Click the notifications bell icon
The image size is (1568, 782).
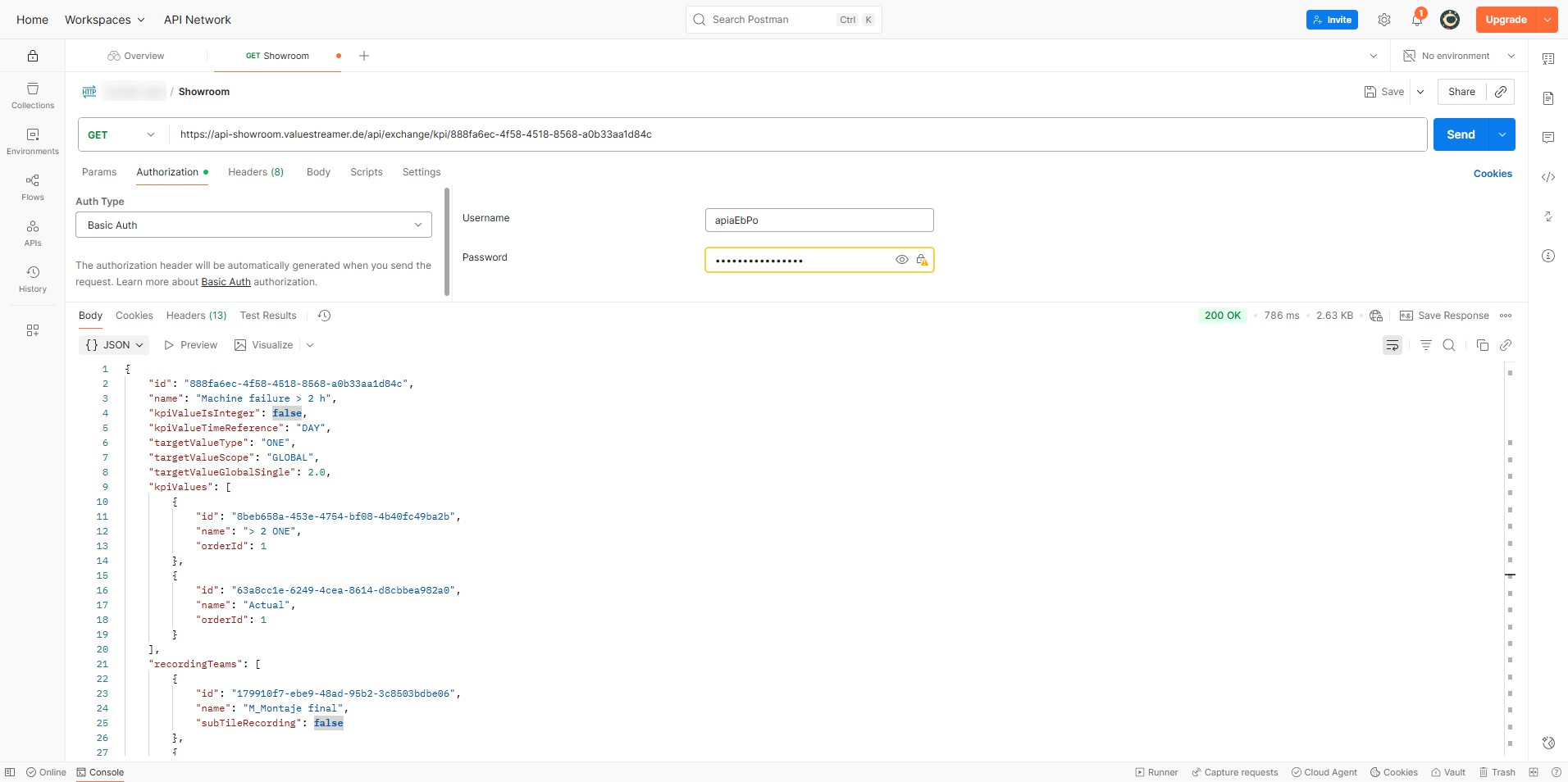point(1416,20)
